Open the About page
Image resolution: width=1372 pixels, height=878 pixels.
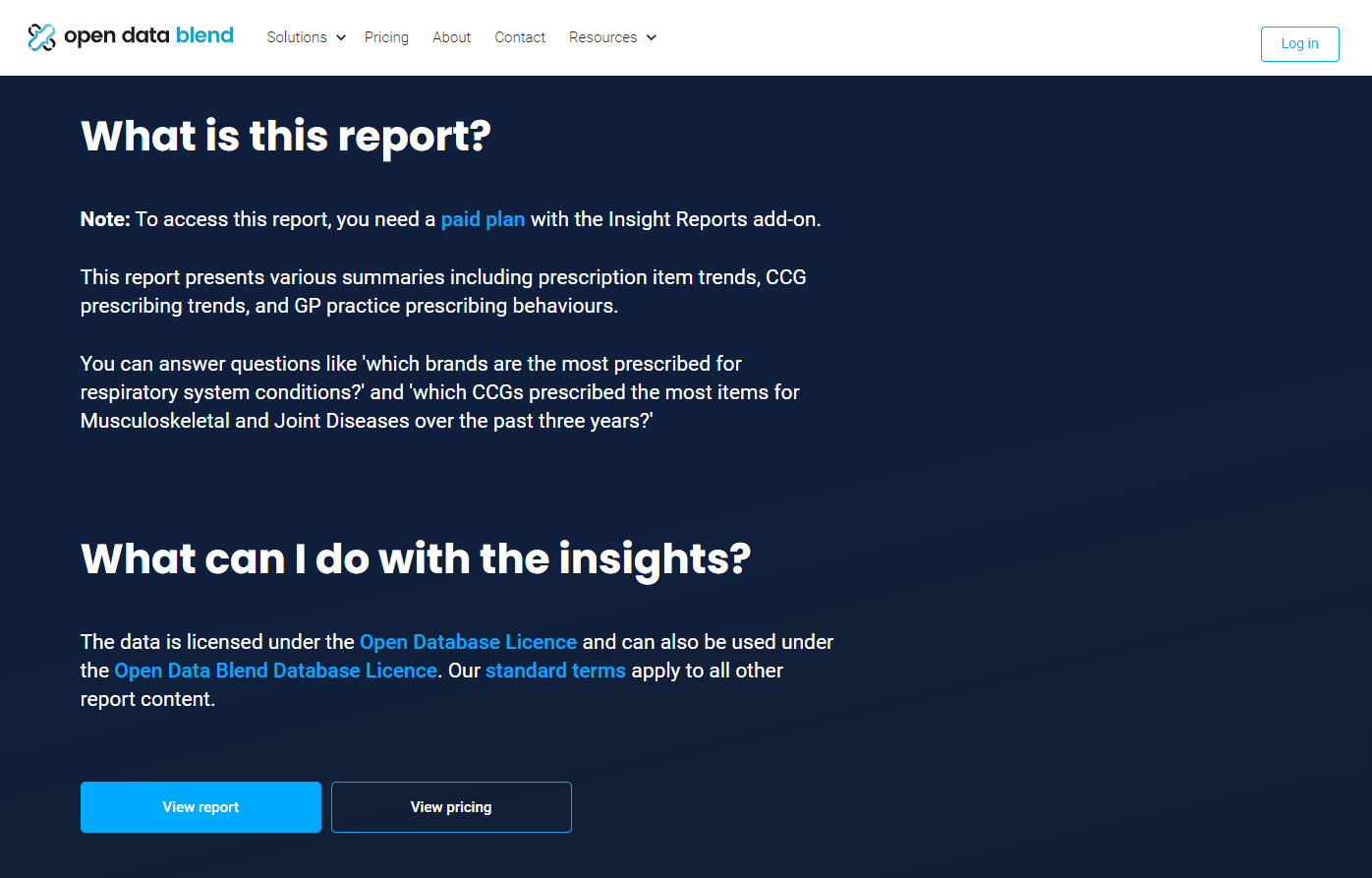tap(451, 37)
